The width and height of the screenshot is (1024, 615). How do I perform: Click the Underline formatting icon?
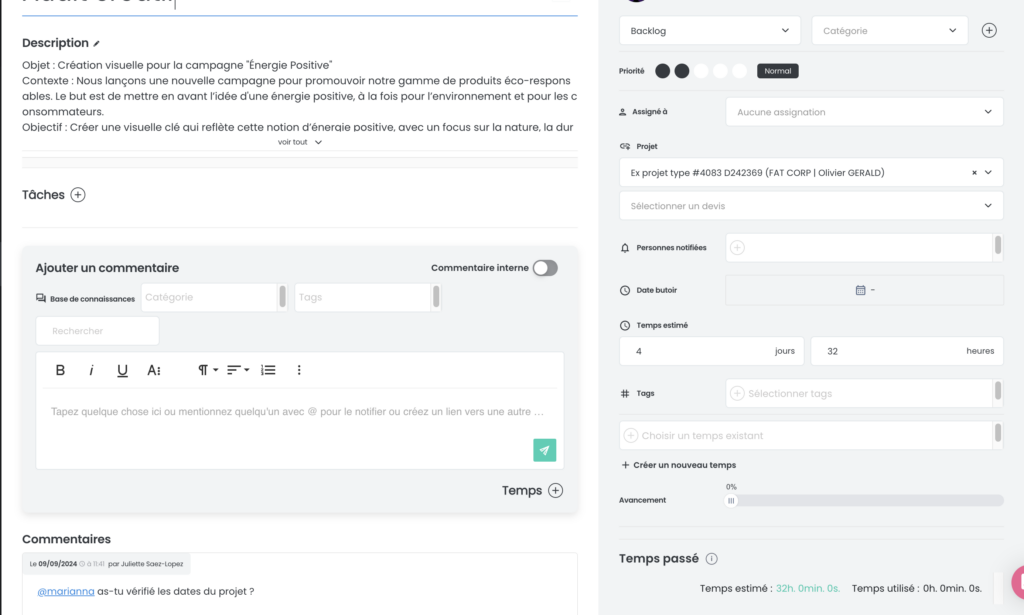[x=122, y=370]
